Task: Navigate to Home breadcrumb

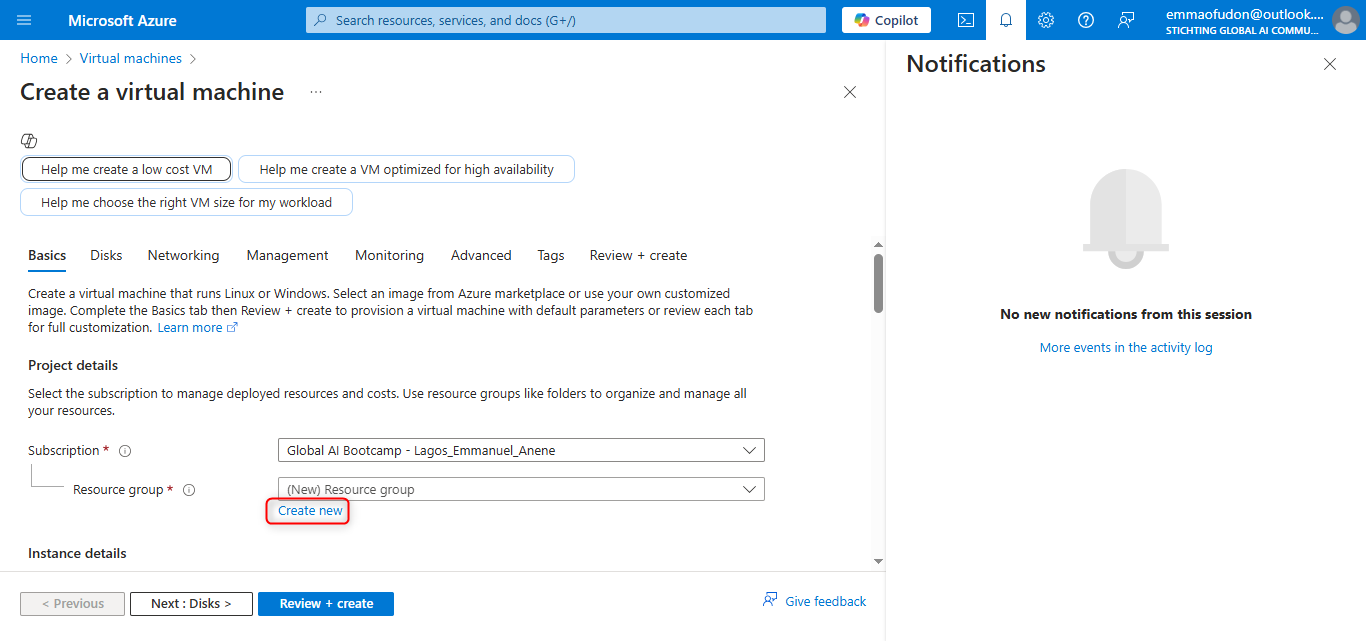Action: (39, 58)
